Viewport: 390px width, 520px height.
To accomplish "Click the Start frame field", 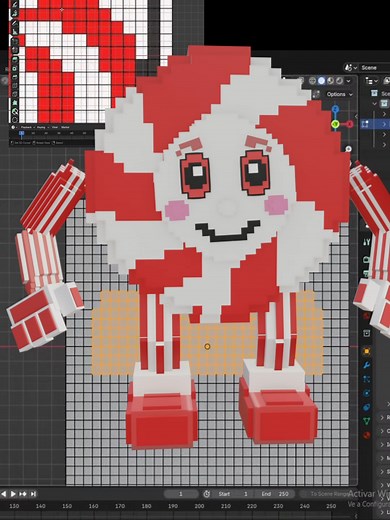I will (x=234, y=494).
